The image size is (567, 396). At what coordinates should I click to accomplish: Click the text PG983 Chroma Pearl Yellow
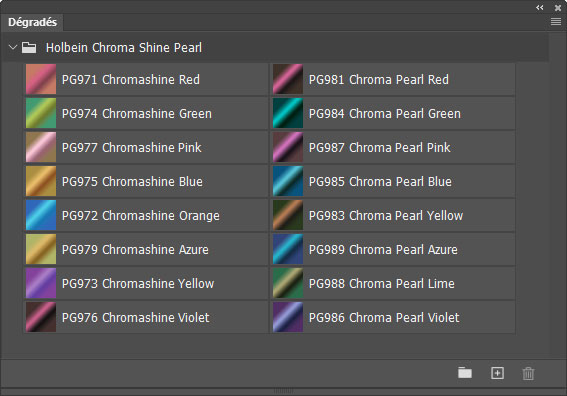[x=386, y=216]
